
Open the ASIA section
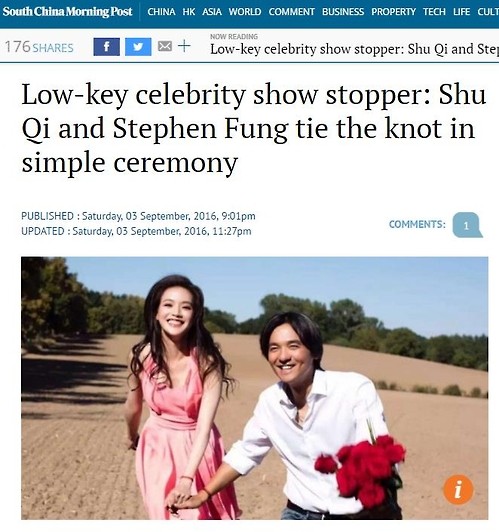(212, 12)
